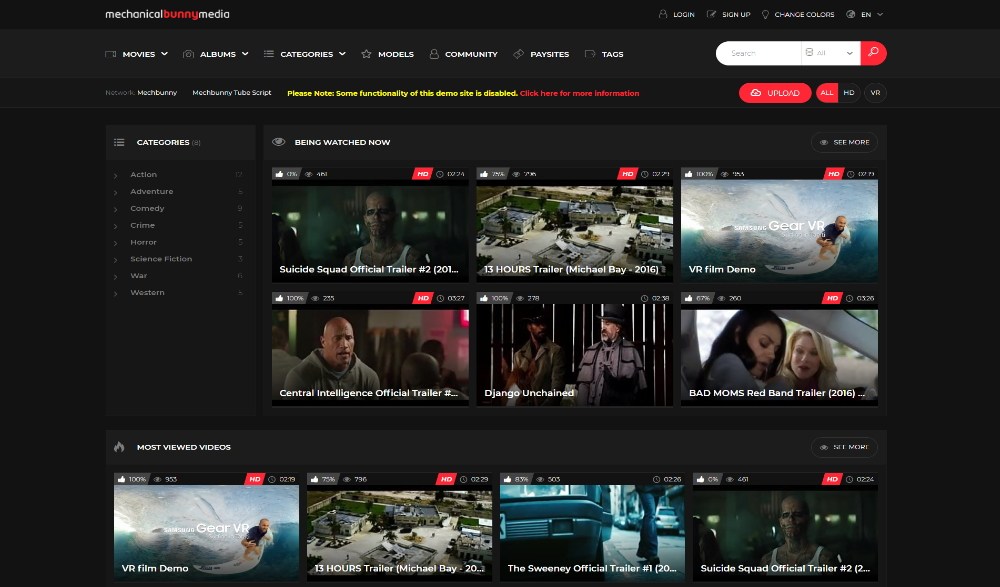Image resolution: width=1000 pixels, height=587 pixels.
Task: Open the Models menu item
Action: (x=395, y=54)
